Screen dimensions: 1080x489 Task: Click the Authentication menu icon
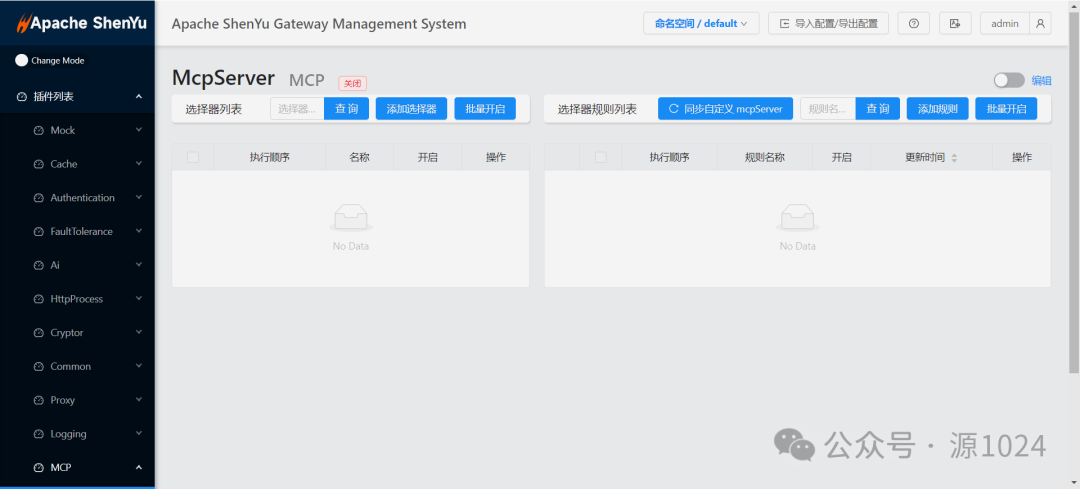pyautogui.click(x=39, y=198)
